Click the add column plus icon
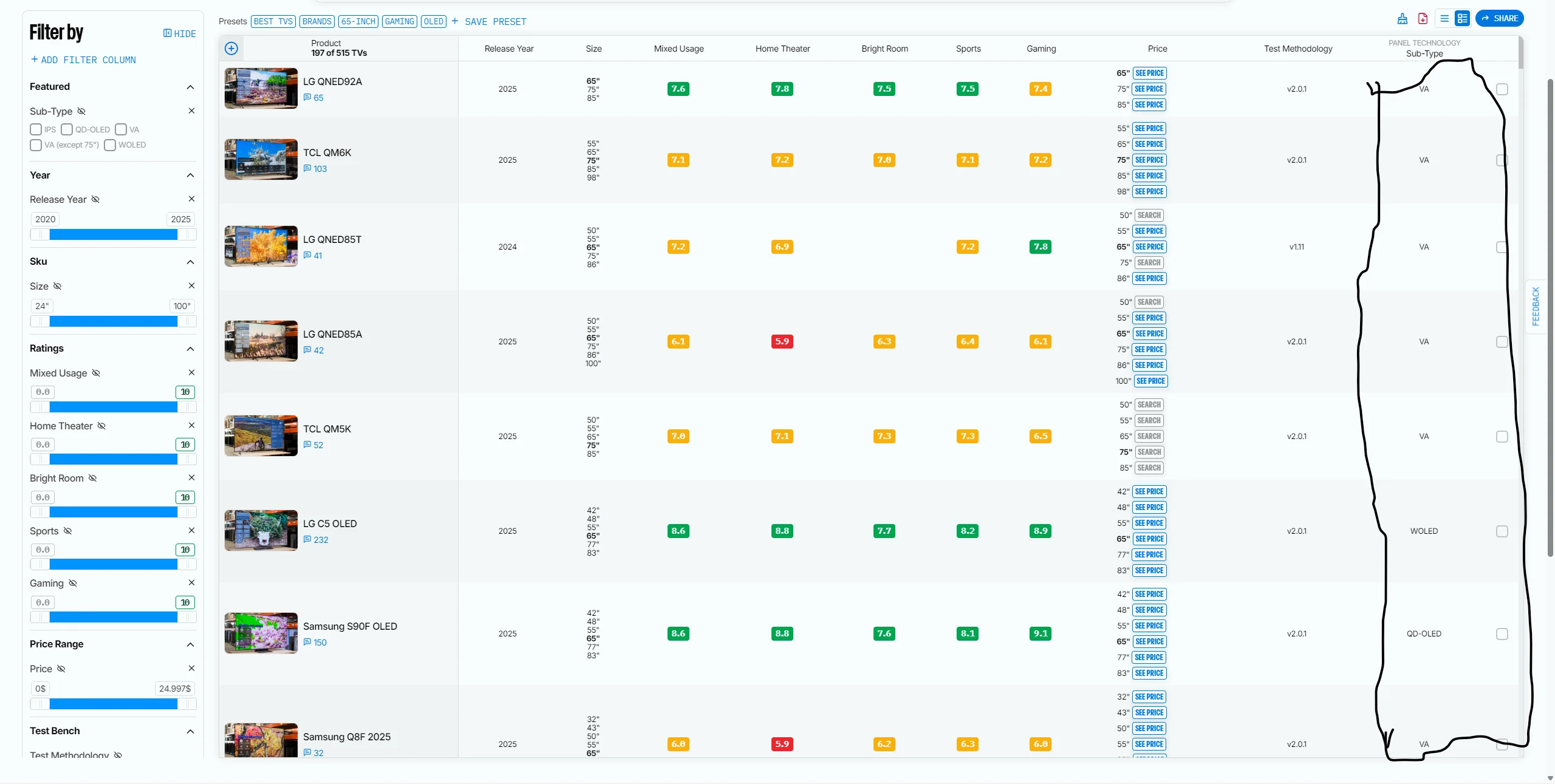The width and height of the screenshot is (1555, 784). click(231, 49)
